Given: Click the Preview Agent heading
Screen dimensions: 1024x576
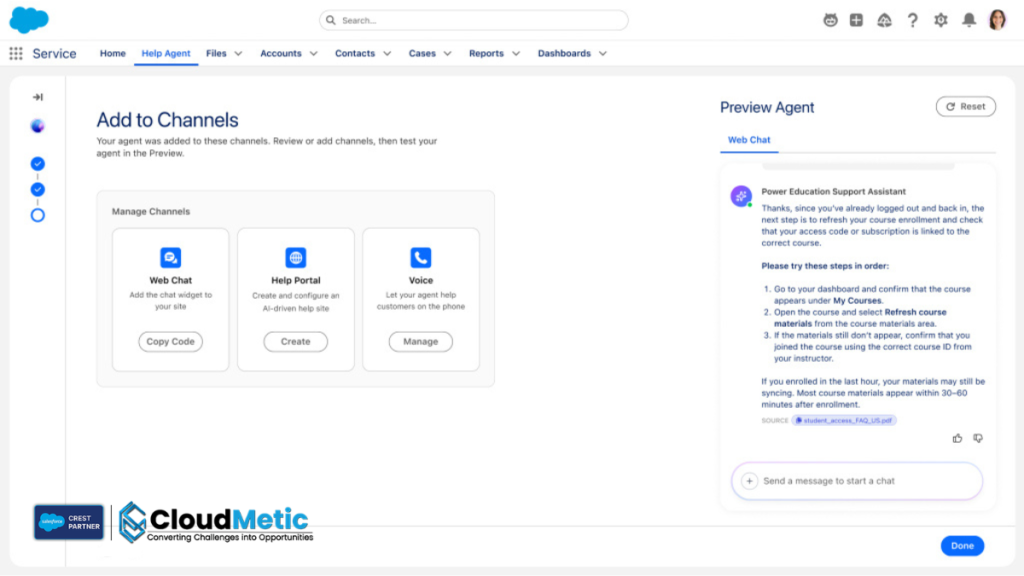Looking at the screenshot, I should click(x=767, y=108).
